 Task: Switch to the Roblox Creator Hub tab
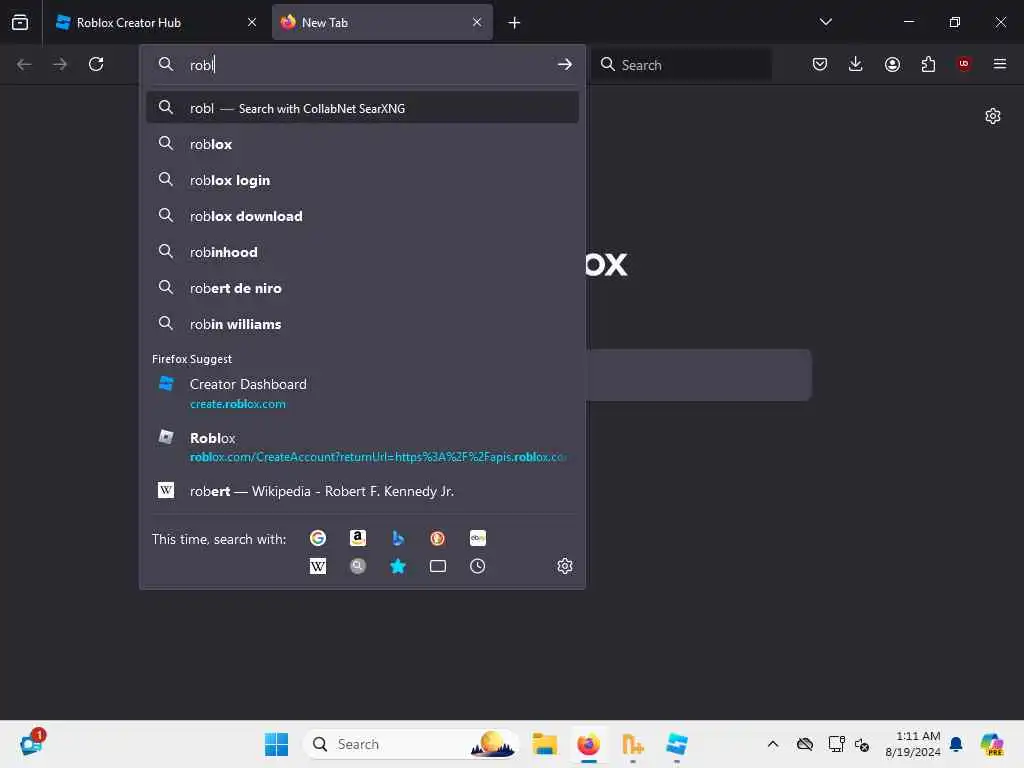coord(157,22)
